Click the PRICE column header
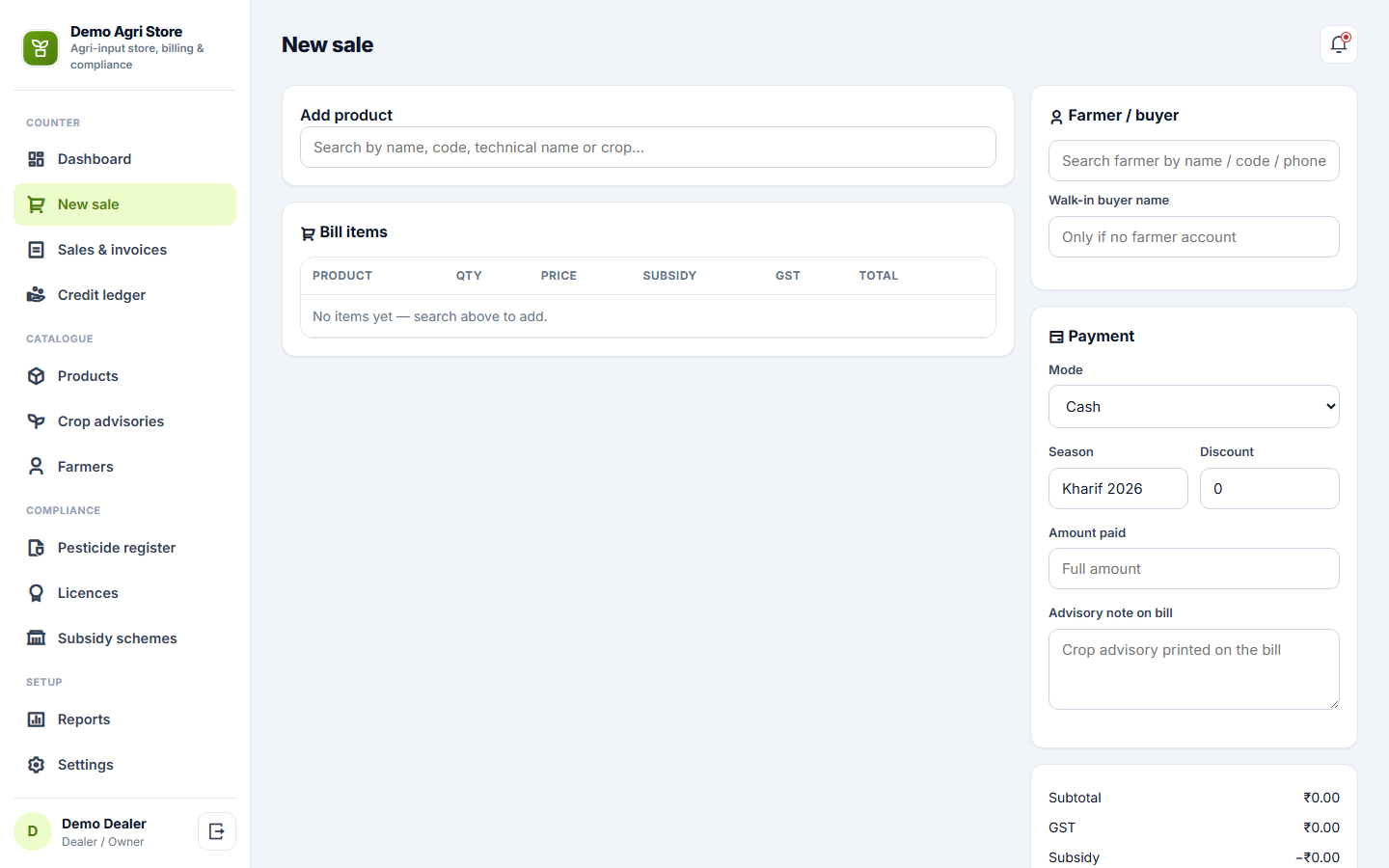This screenshot has height=868, width=1389. click(x=558, y=276)
